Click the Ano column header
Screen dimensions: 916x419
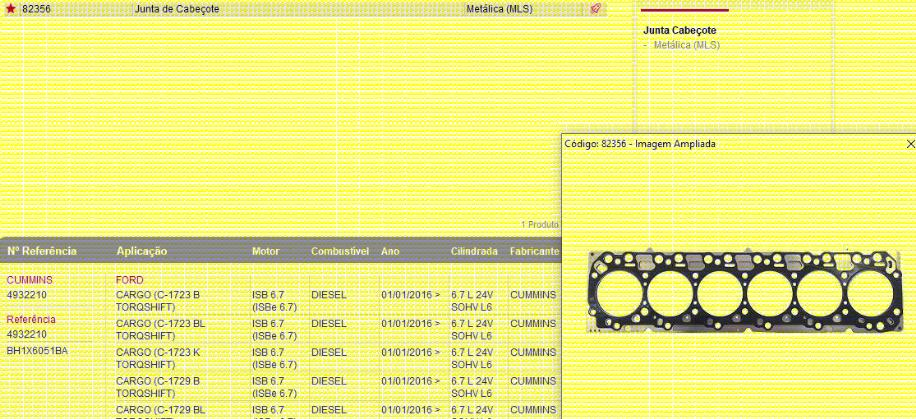pyautogui.click(x=390, y=251)
